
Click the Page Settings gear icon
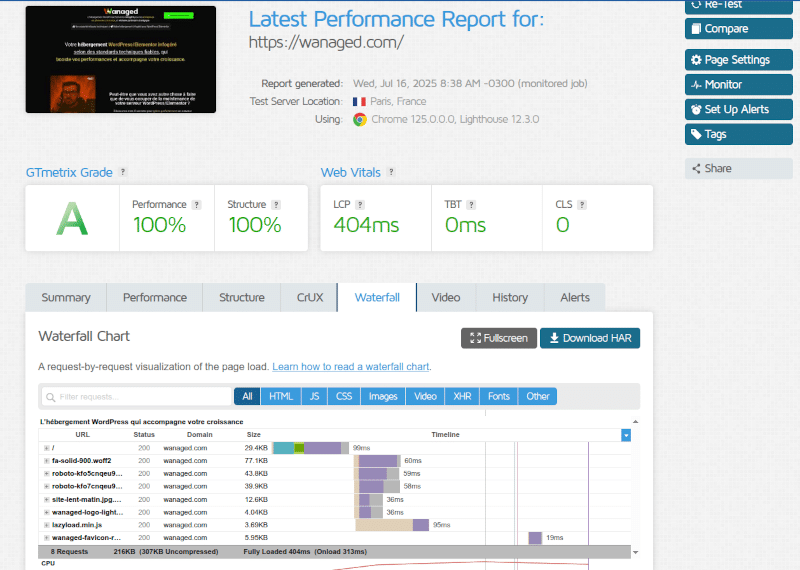696,60
